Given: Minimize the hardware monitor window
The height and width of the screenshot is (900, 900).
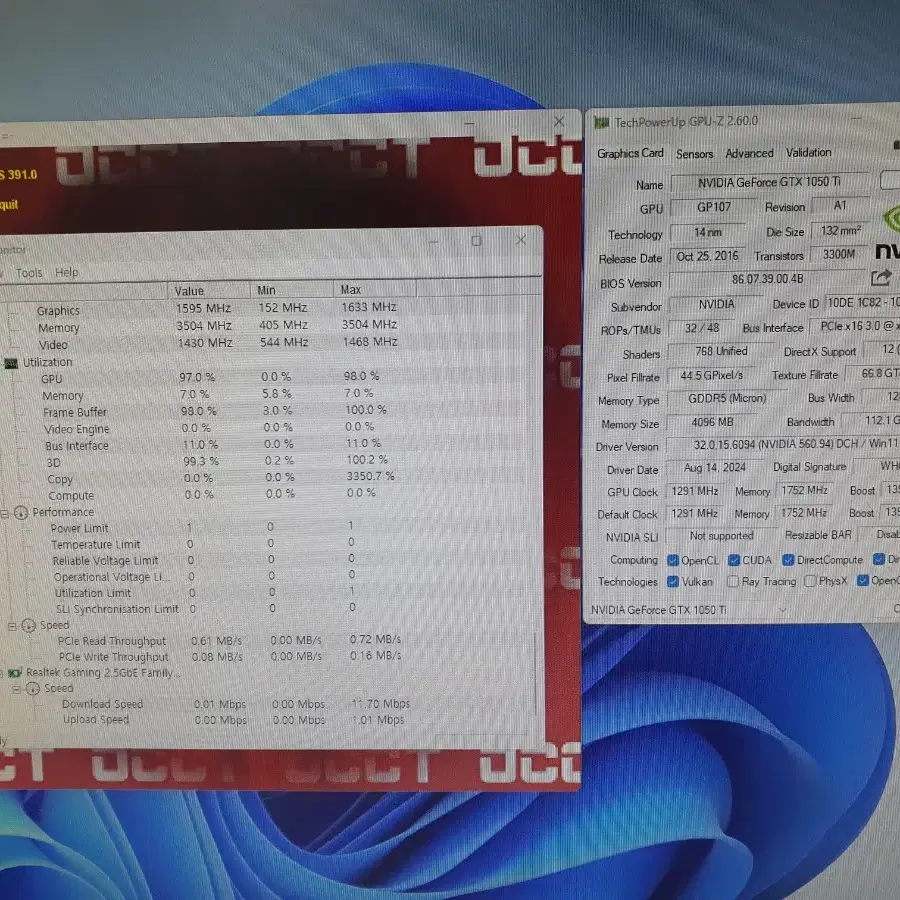Looking at the screenshot, I should click(433, 241).
